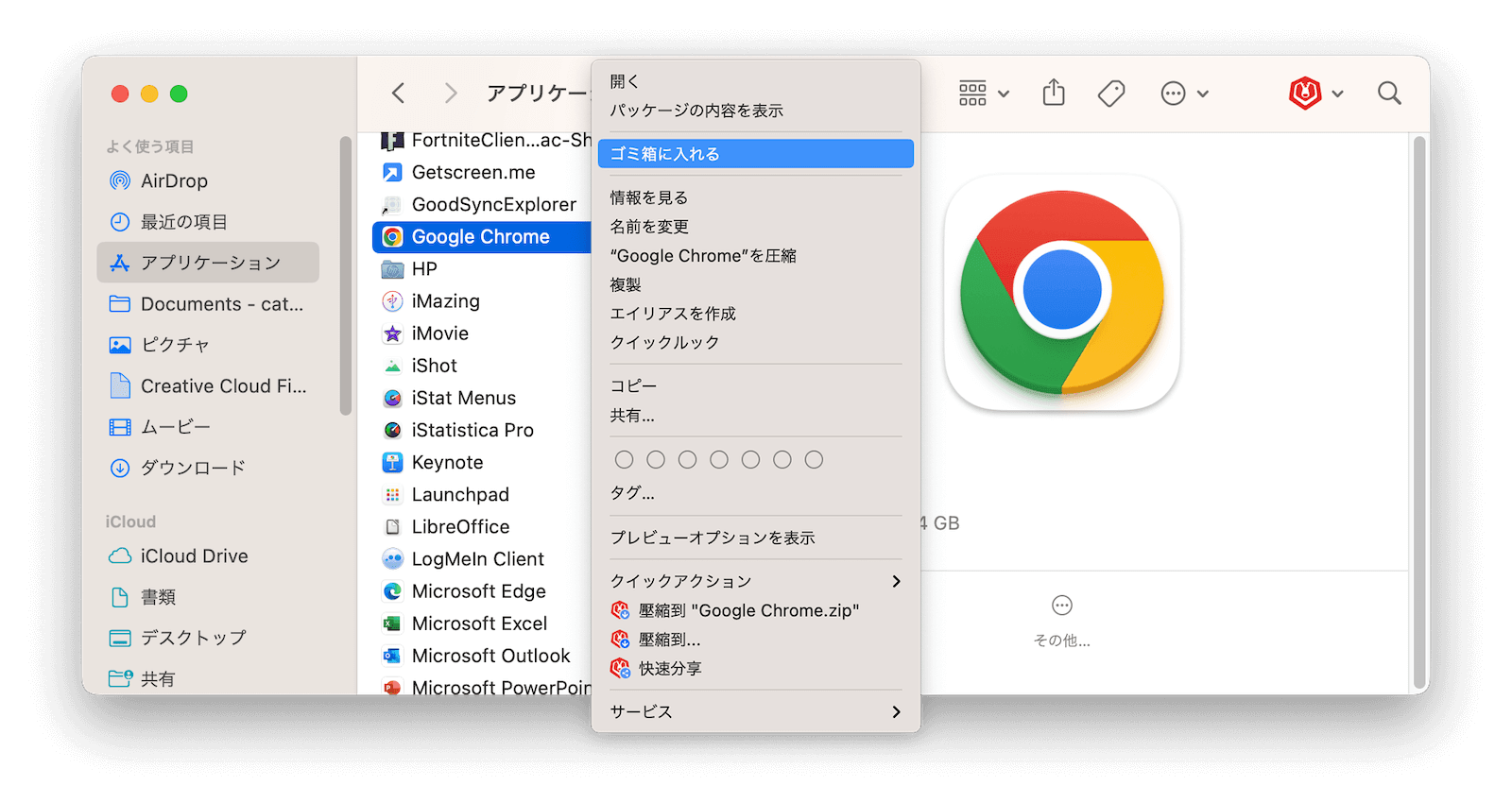Open Documents folder in sidebar
1512x803 pixels.
208,304
